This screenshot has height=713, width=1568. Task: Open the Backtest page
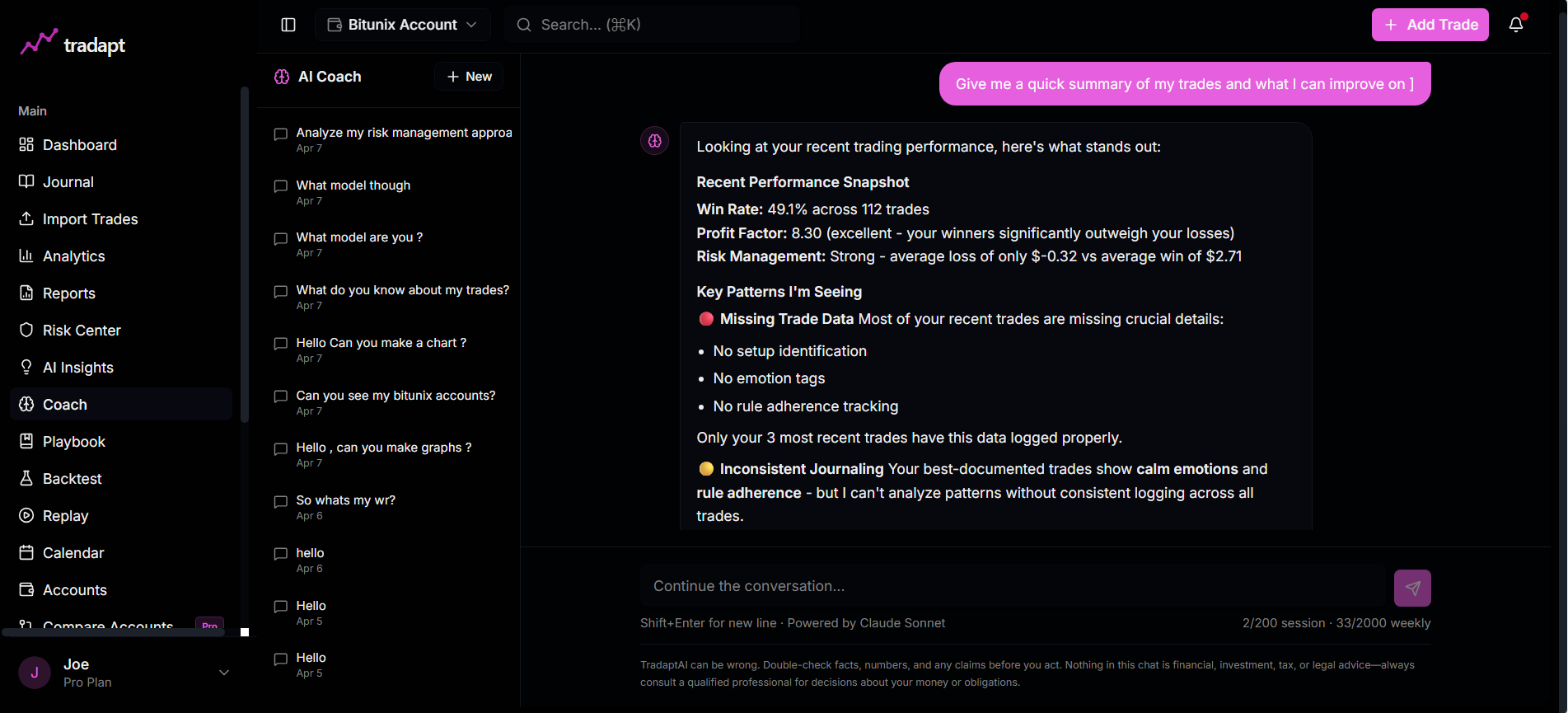click(72, 479)
